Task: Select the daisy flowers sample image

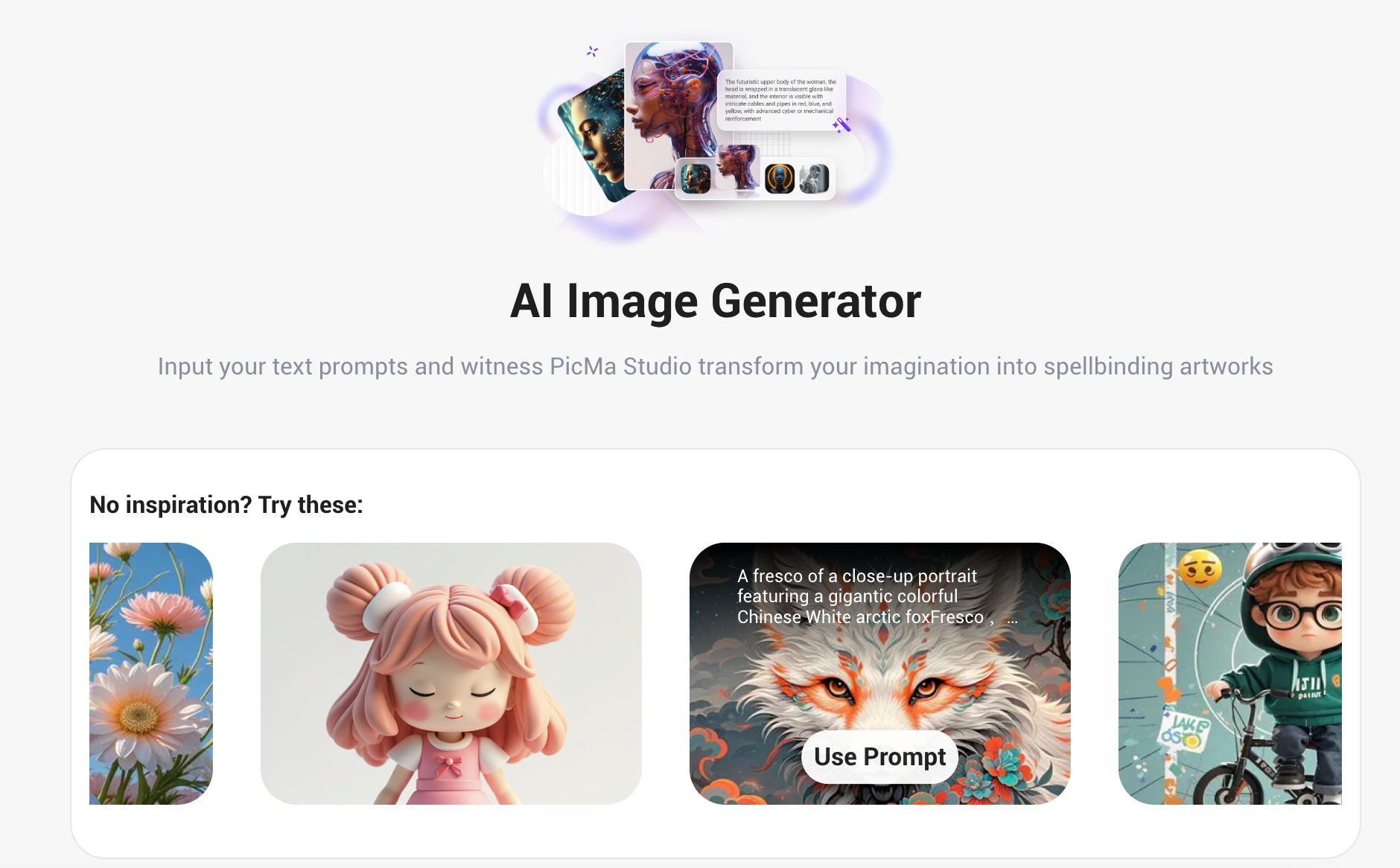Action: click(x=151, y=673)
